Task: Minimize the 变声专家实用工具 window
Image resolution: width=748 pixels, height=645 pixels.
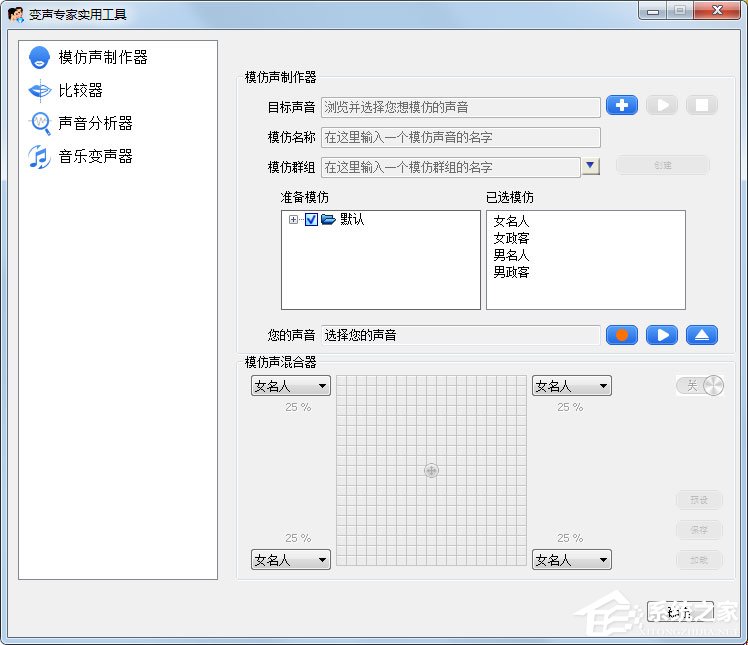Action: [x=653, y=11]
